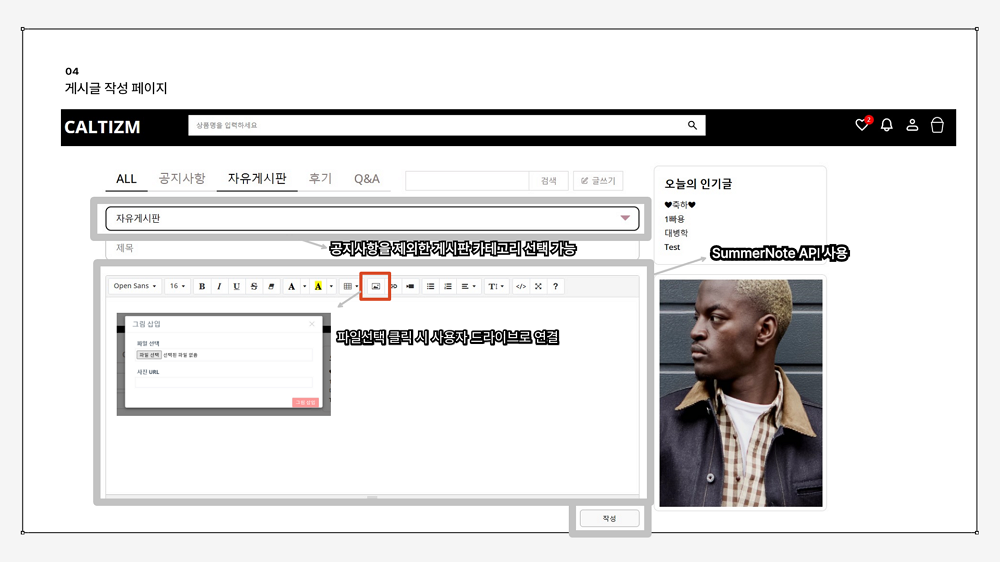Open the 자유게시판 category select box

click(x=372, y=218)
